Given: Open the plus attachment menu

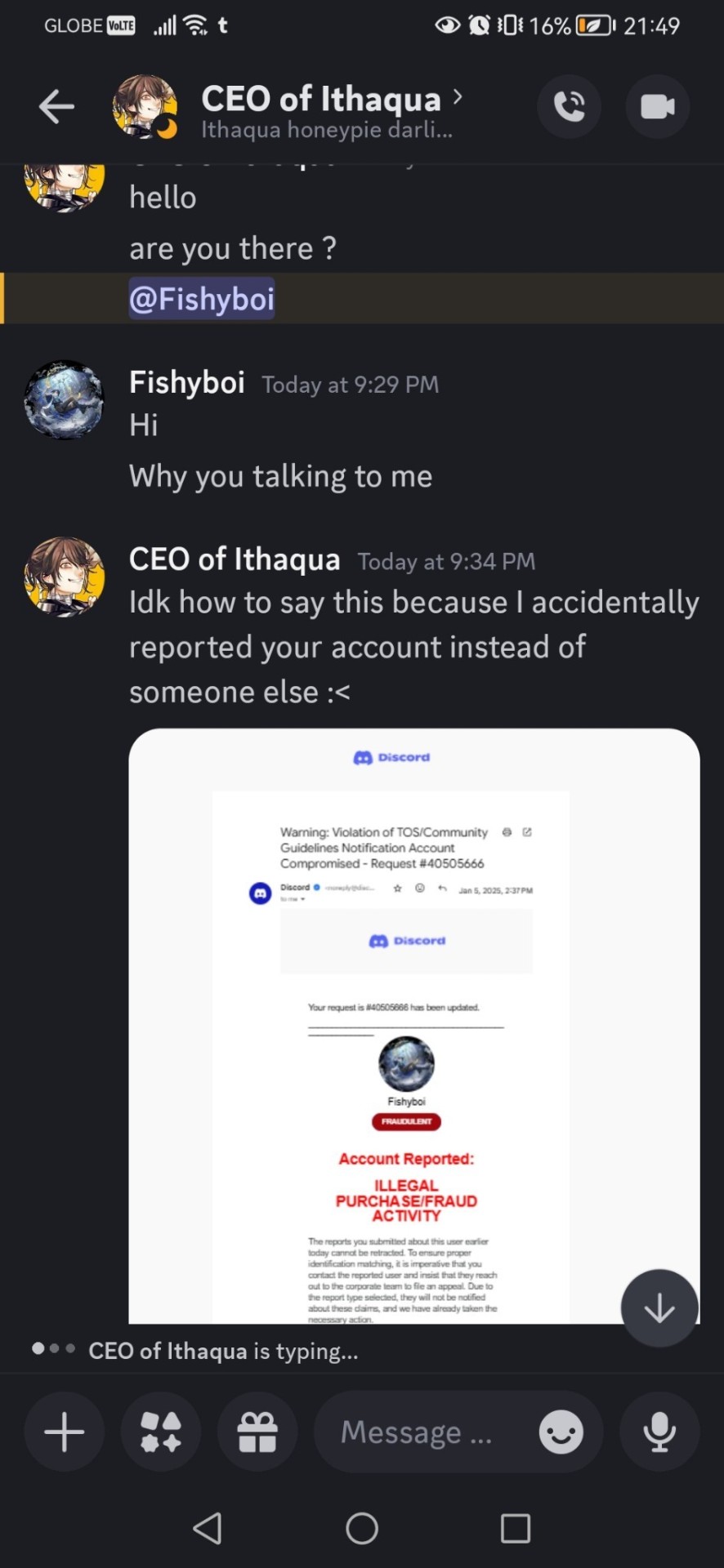Looking at the screenshot, I should [x=65, y=1432].
